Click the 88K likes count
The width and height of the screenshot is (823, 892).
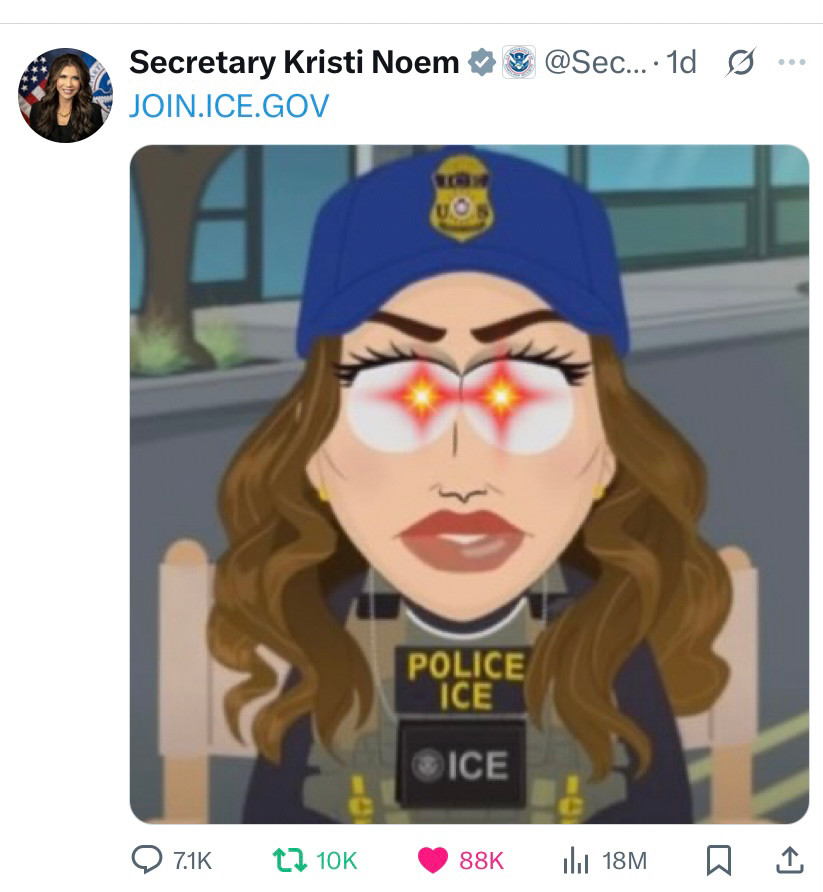tap(481, 861)
